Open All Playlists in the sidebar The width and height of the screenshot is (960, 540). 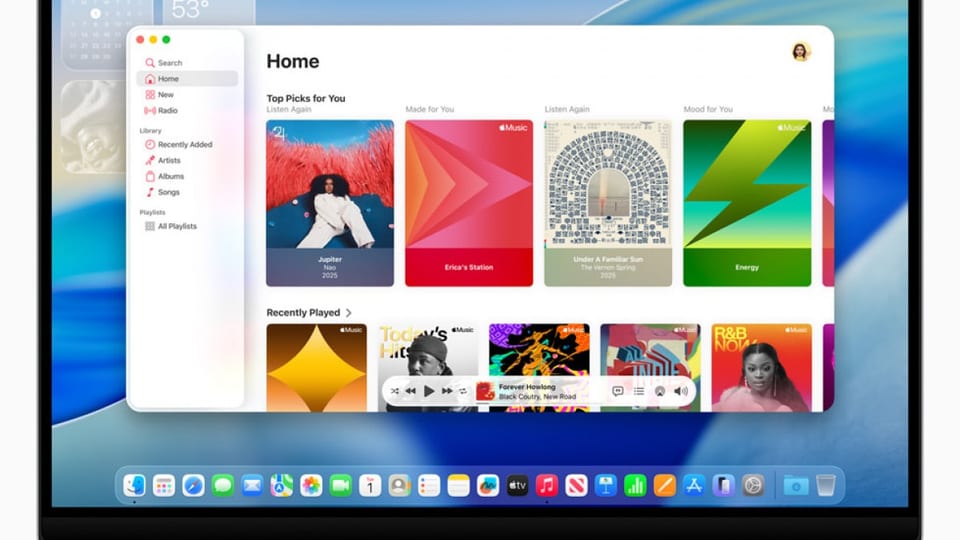pyautogui.click(x=187, y=226)
